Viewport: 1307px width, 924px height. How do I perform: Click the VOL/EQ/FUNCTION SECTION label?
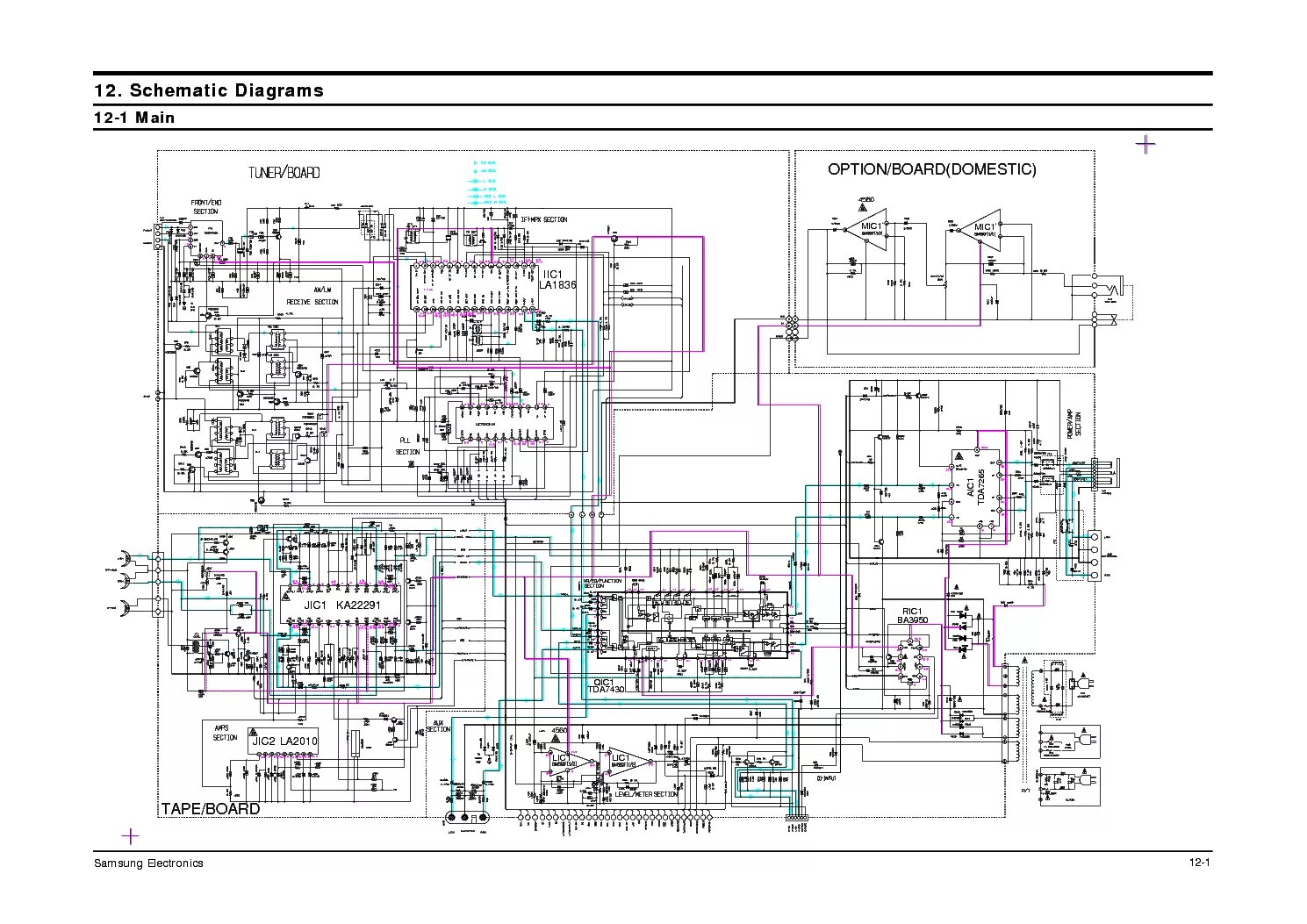pyautogui.click(x=602, y=584)
